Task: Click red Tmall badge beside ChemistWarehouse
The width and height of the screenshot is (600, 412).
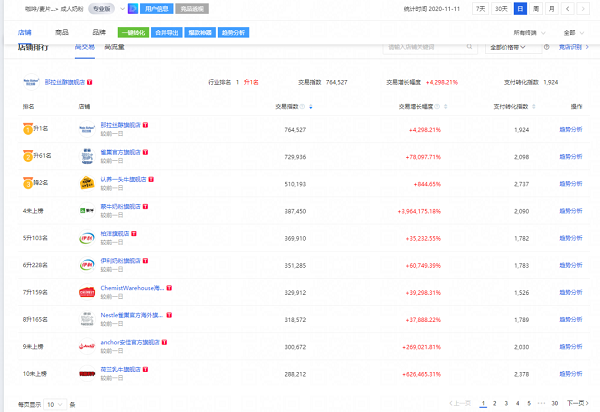Action: click(x=169, y=288)
